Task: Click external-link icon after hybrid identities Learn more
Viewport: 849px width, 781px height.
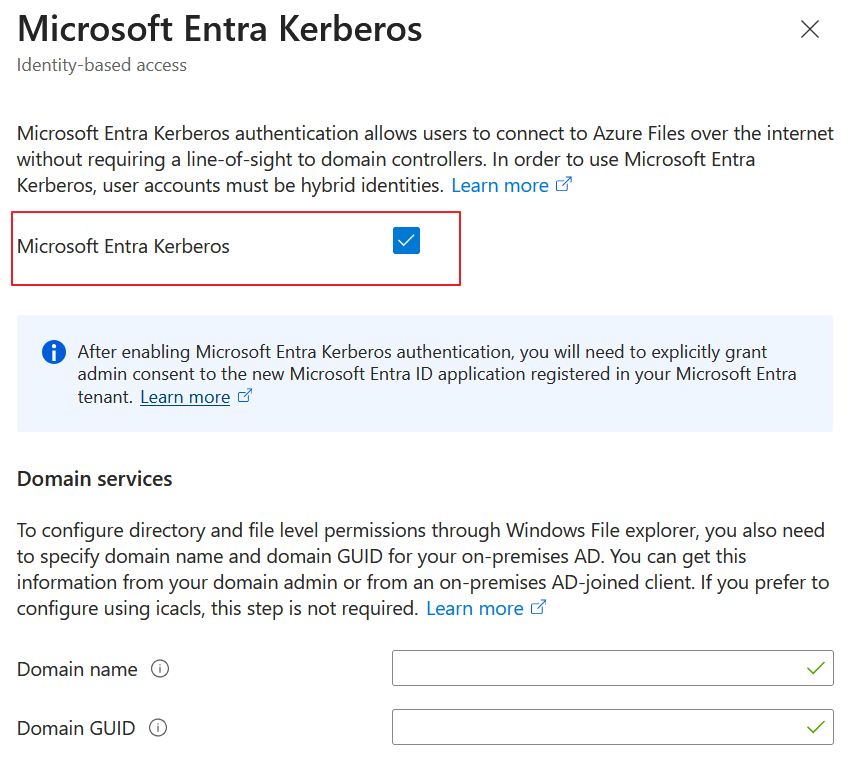Action: coord(564,185)
